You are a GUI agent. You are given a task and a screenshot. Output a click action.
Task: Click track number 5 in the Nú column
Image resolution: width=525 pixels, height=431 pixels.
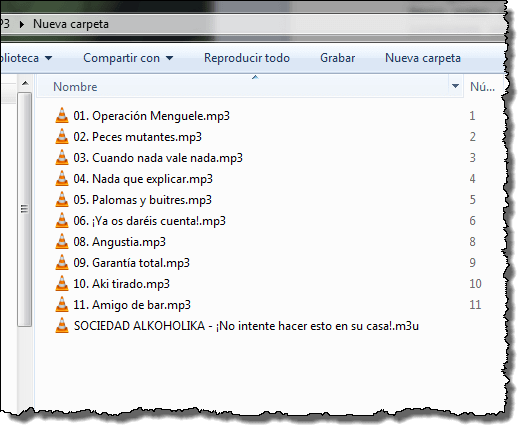click(472, 200)
